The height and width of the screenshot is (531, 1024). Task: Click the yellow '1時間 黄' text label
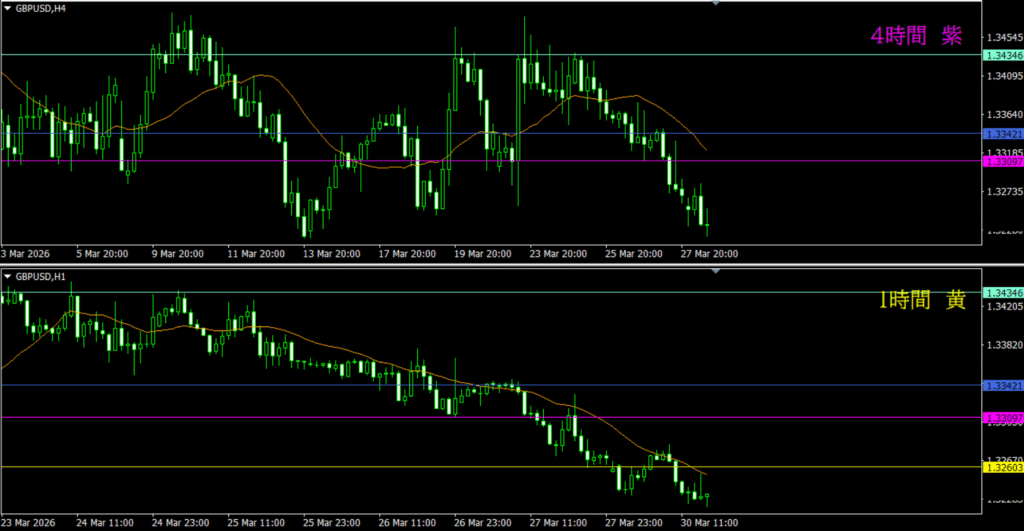922,300
